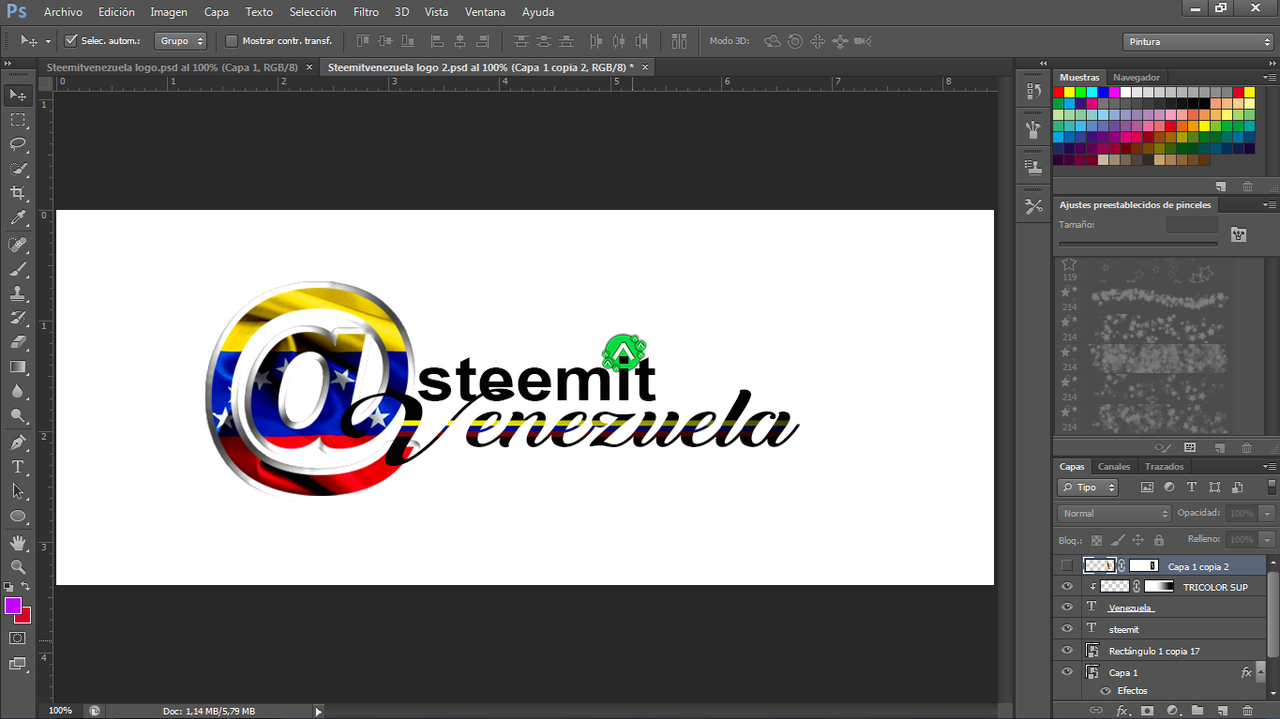The width and height of the screenshot is (1280, 719).
Task: Open the Capas panel options menu
Action: (1270, 467)
